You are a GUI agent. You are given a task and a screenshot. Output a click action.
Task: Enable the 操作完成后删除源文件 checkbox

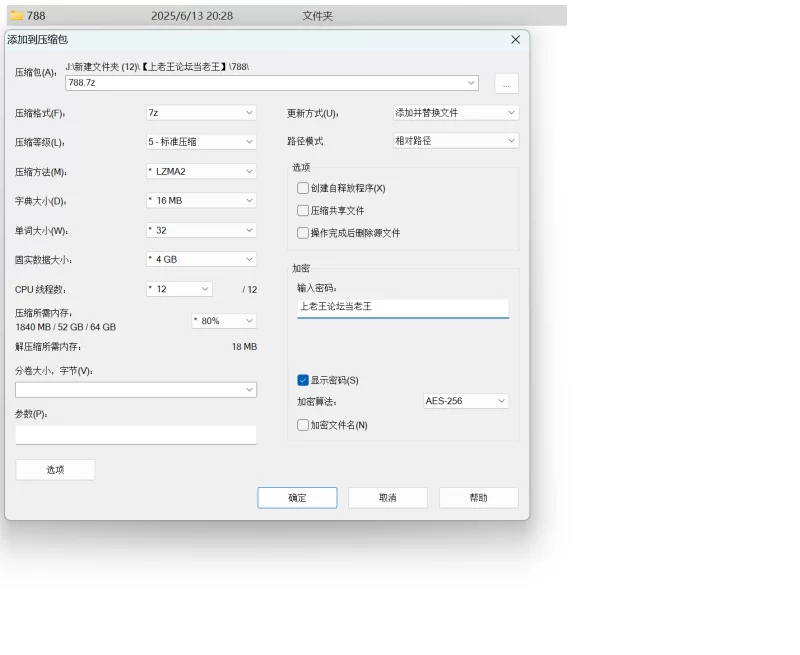(x=303, y=233)
